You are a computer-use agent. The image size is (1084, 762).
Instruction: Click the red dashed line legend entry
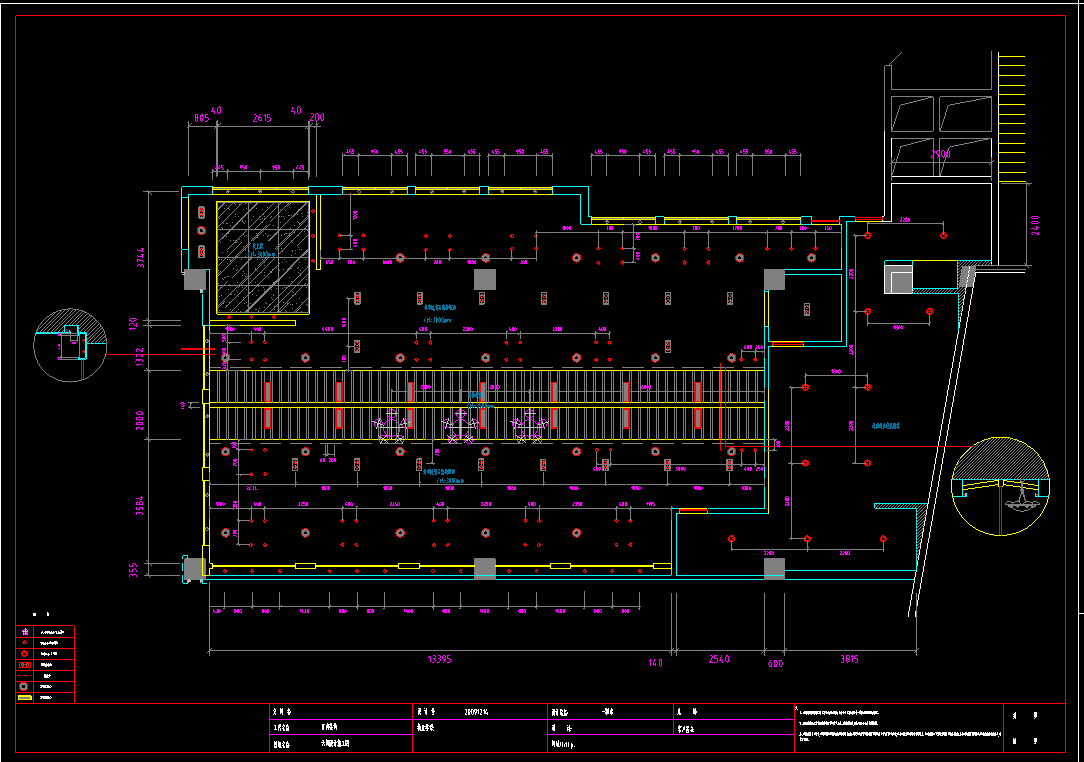24,676
